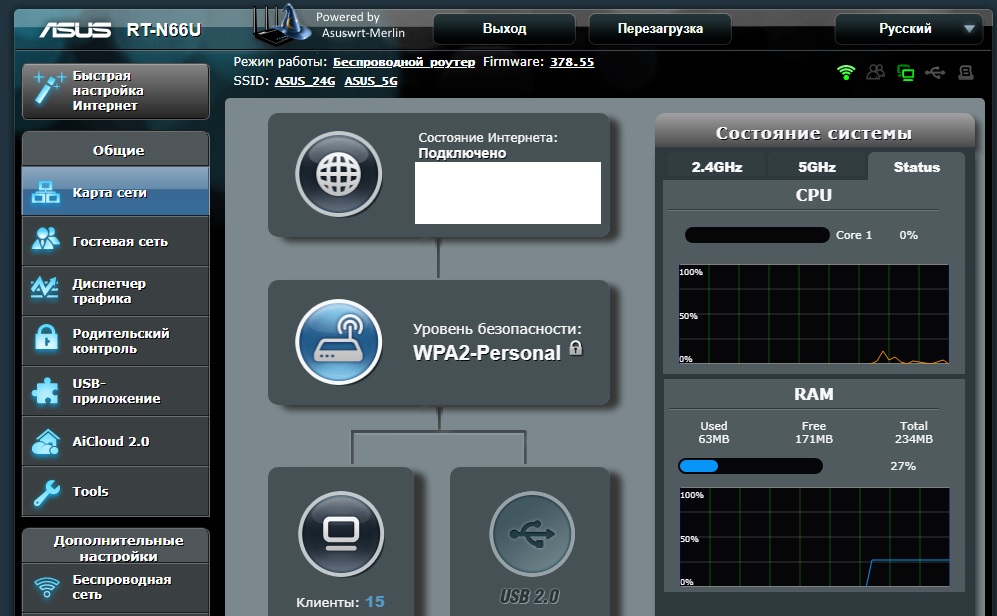The image size is (997, 616).
Task: Click the Общие section header
Action: point(118,151)
